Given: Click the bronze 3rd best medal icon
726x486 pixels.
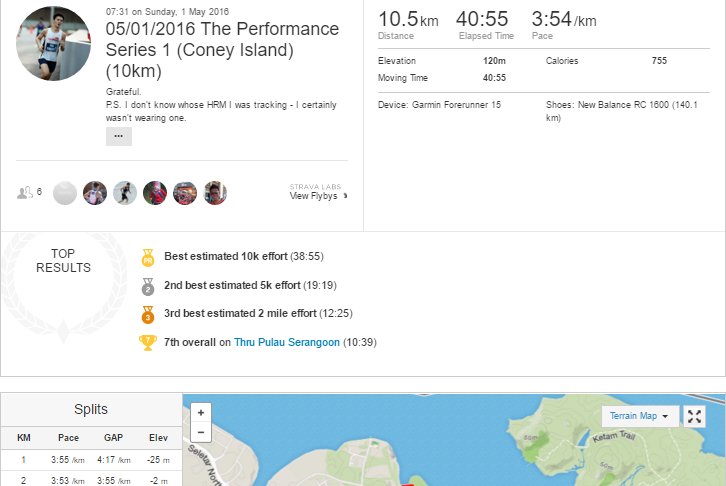Looking at the screenshot, I should pos(148,315).
